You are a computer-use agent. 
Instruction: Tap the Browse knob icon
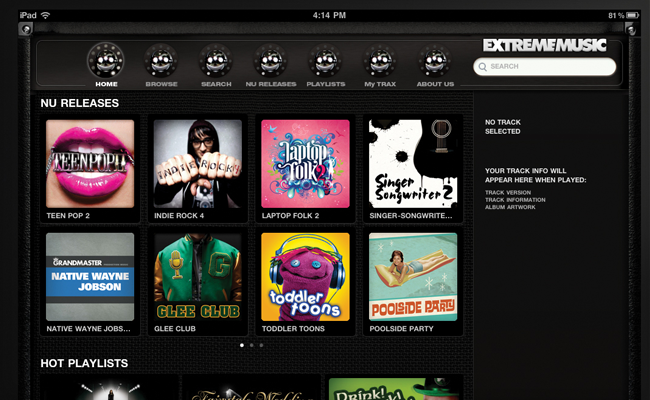click(161, 61)
